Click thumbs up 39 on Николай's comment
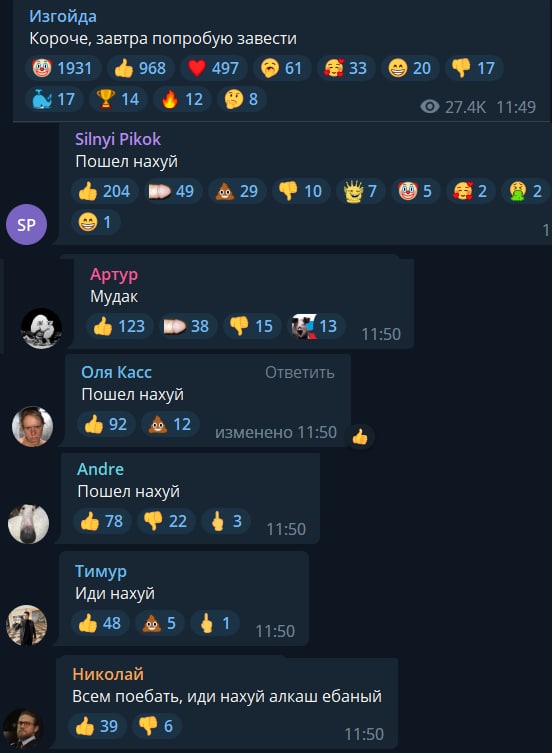The image size is (552, 753). [x=98, y=726]
